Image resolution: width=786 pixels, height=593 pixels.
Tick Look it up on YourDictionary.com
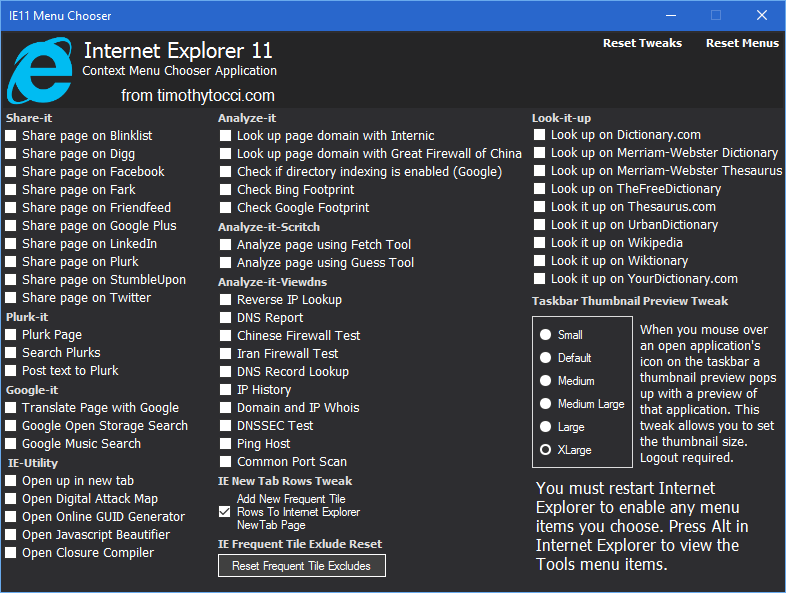(x=539, y=279)
